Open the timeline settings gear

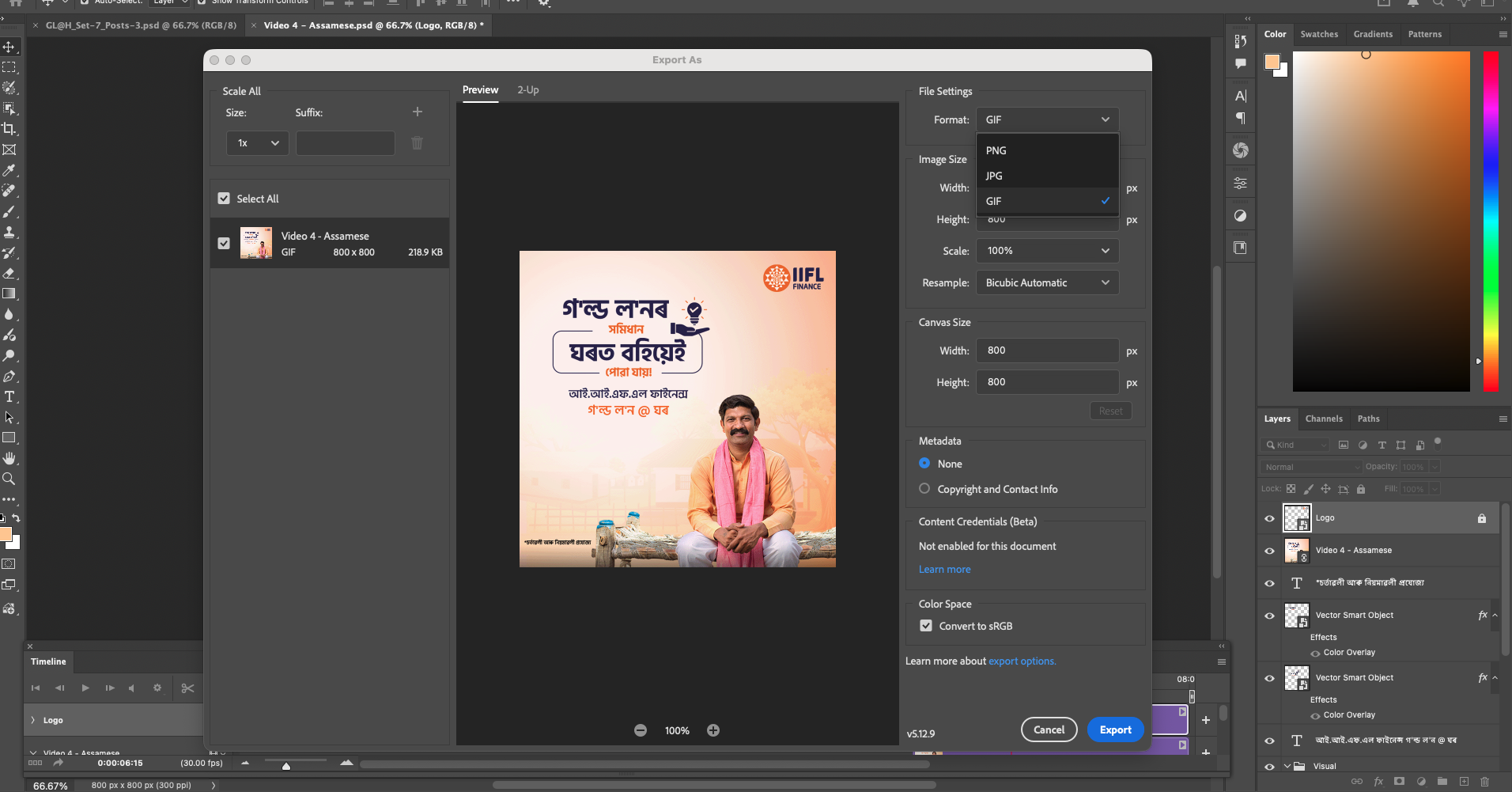tap(157, 688)
